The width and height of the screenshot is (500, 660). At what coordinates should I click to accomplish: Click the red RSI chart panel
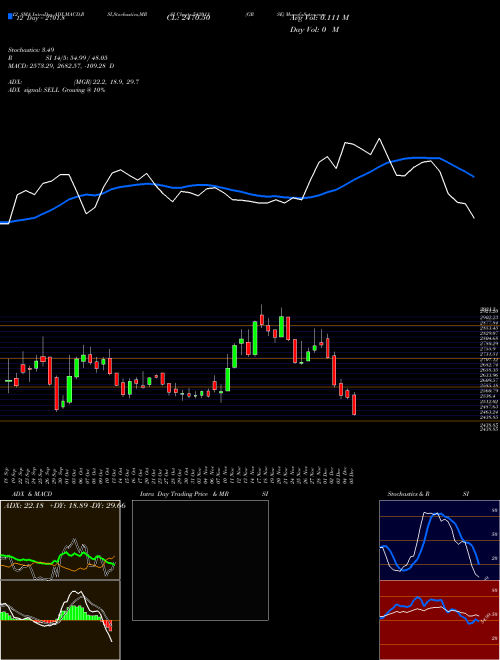coord(439,620)
